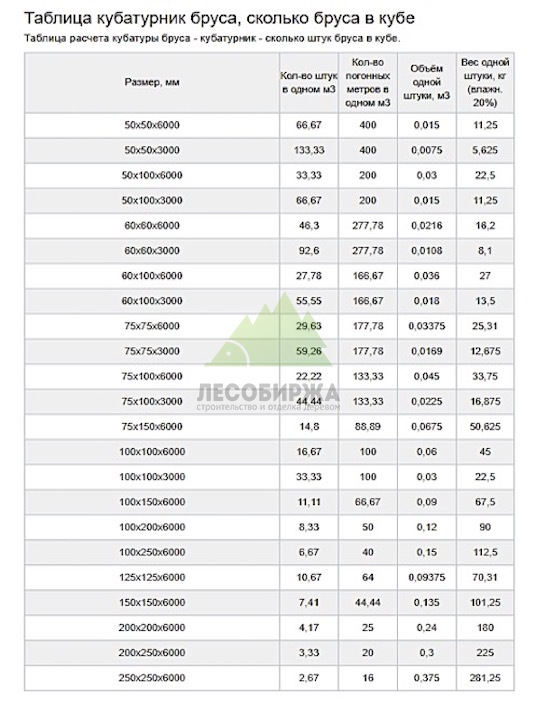The image size is (536, 703).
Task: Click the 277,78 meters value for 60x60x3000
Action: point(367,251)
